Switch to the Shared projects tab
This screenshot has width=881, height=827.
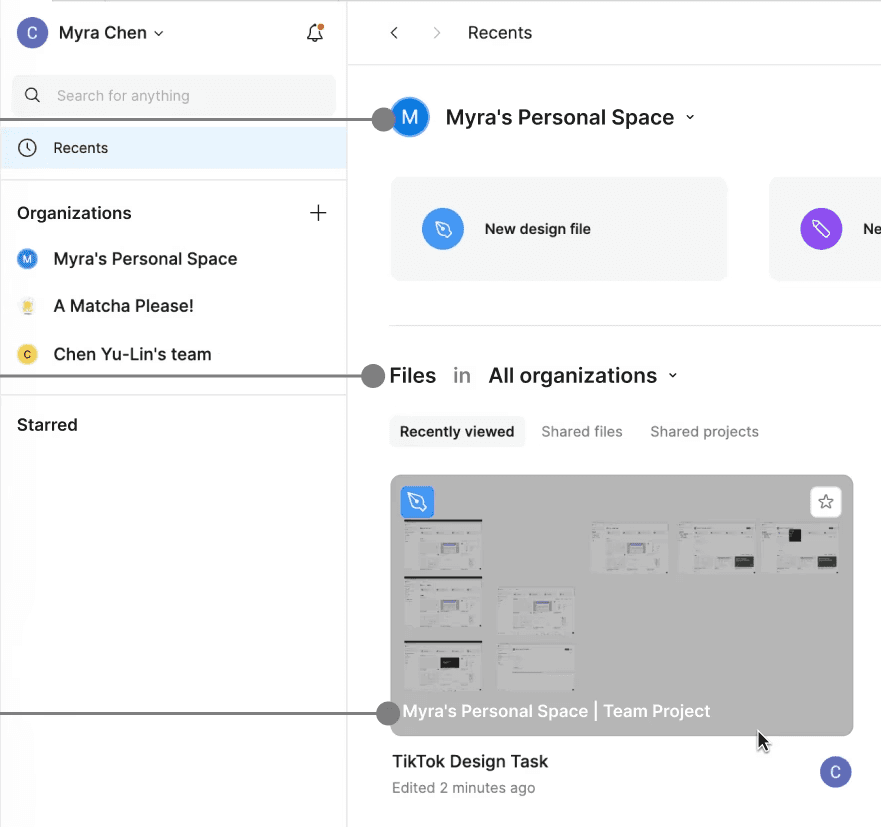pyautogui.click(x=704, y=432)
